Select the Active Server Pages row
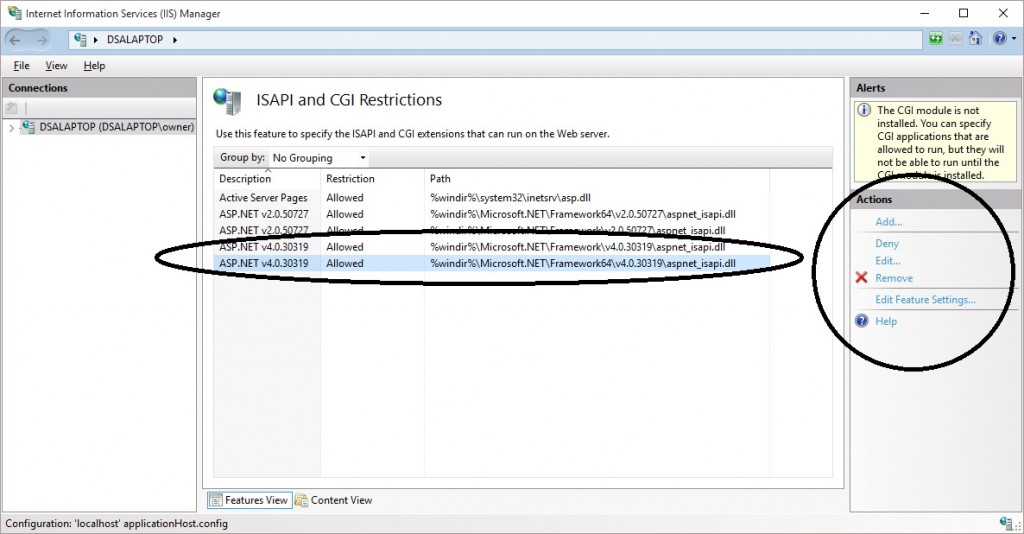The height and width of the screenshot is (534, 1024). click(x=491, y=197)
